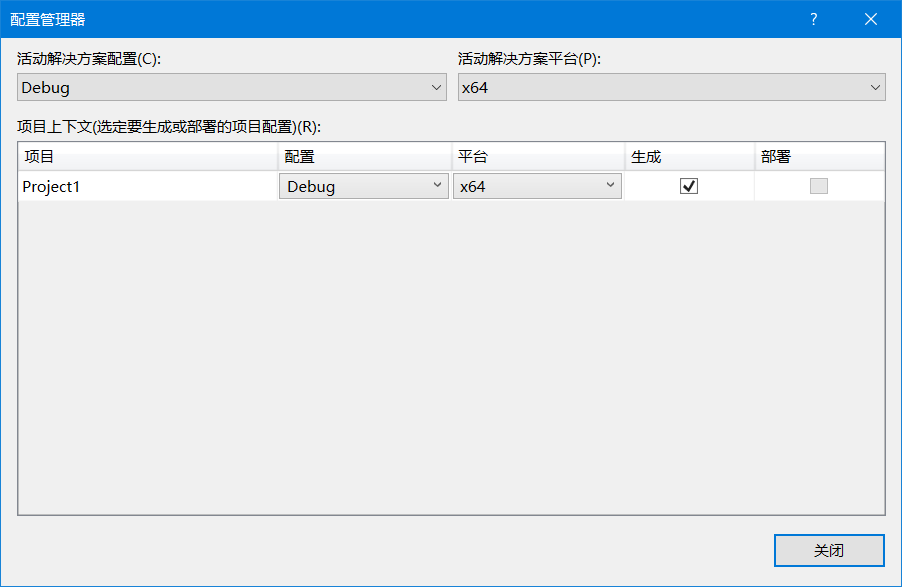Open the active solution platform dropdown
Viewport: 902px width, 587px height.
pos(671,87)
